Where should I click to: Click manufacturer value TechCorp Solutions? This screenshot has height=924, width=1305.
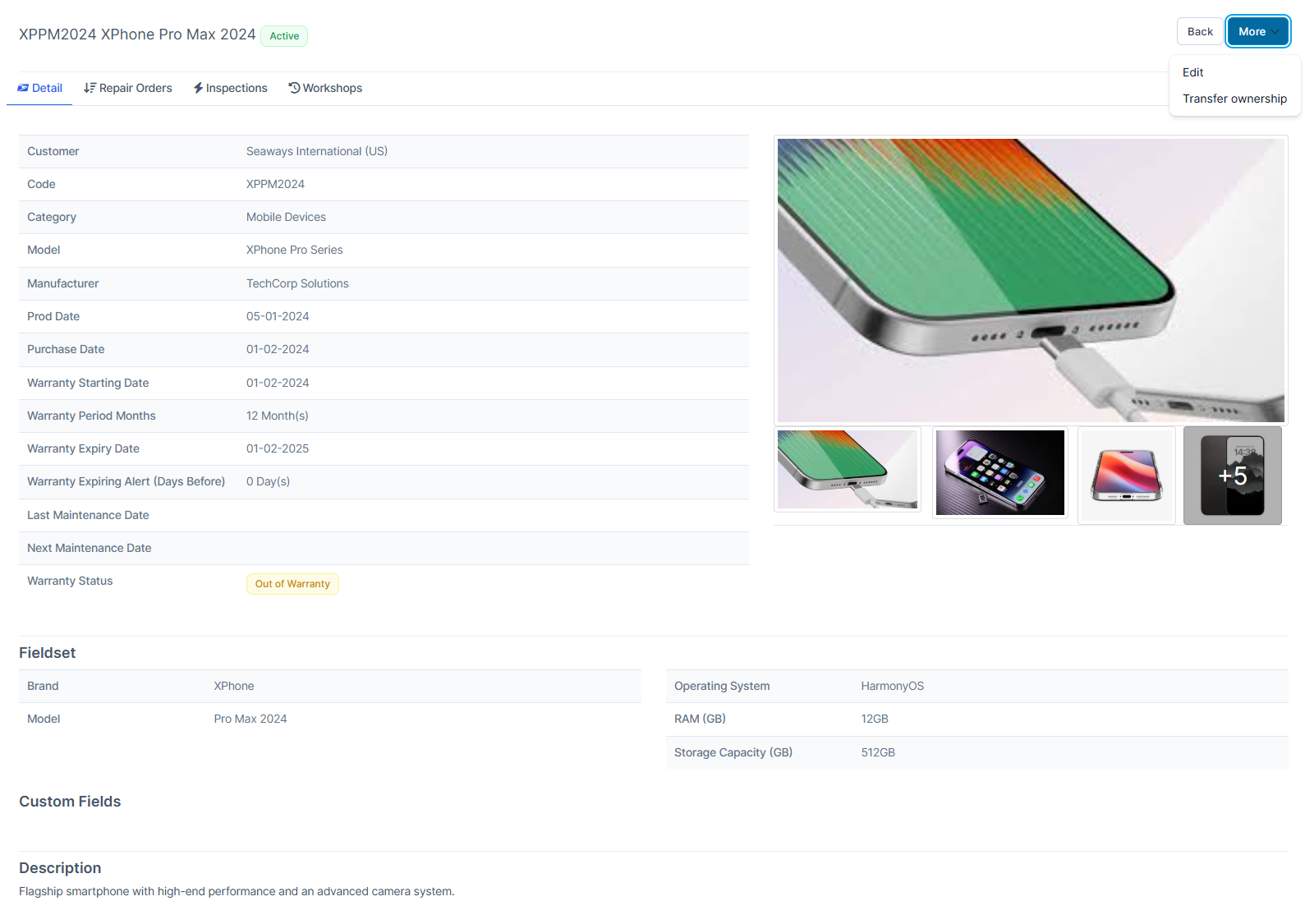tap(297, 283)
